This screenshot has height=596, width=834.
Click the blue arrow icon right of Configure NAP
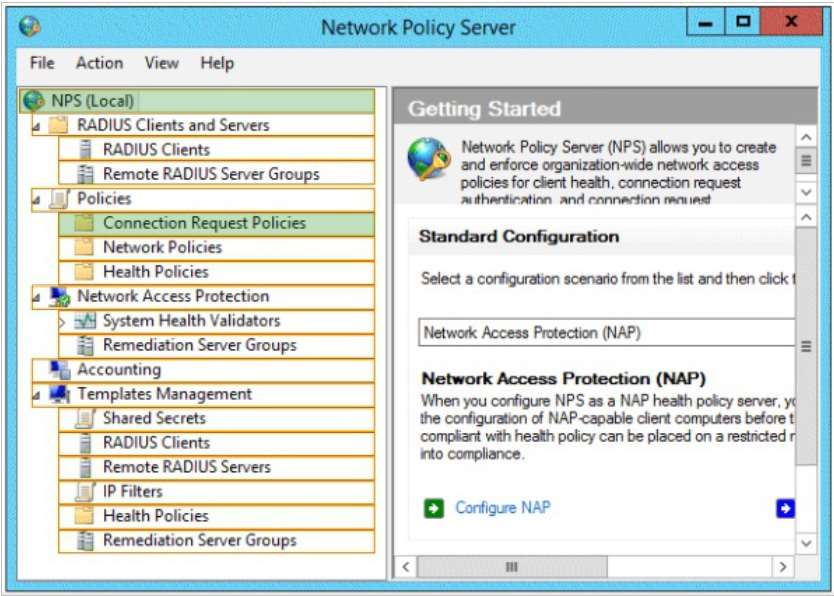pos(785,508)
